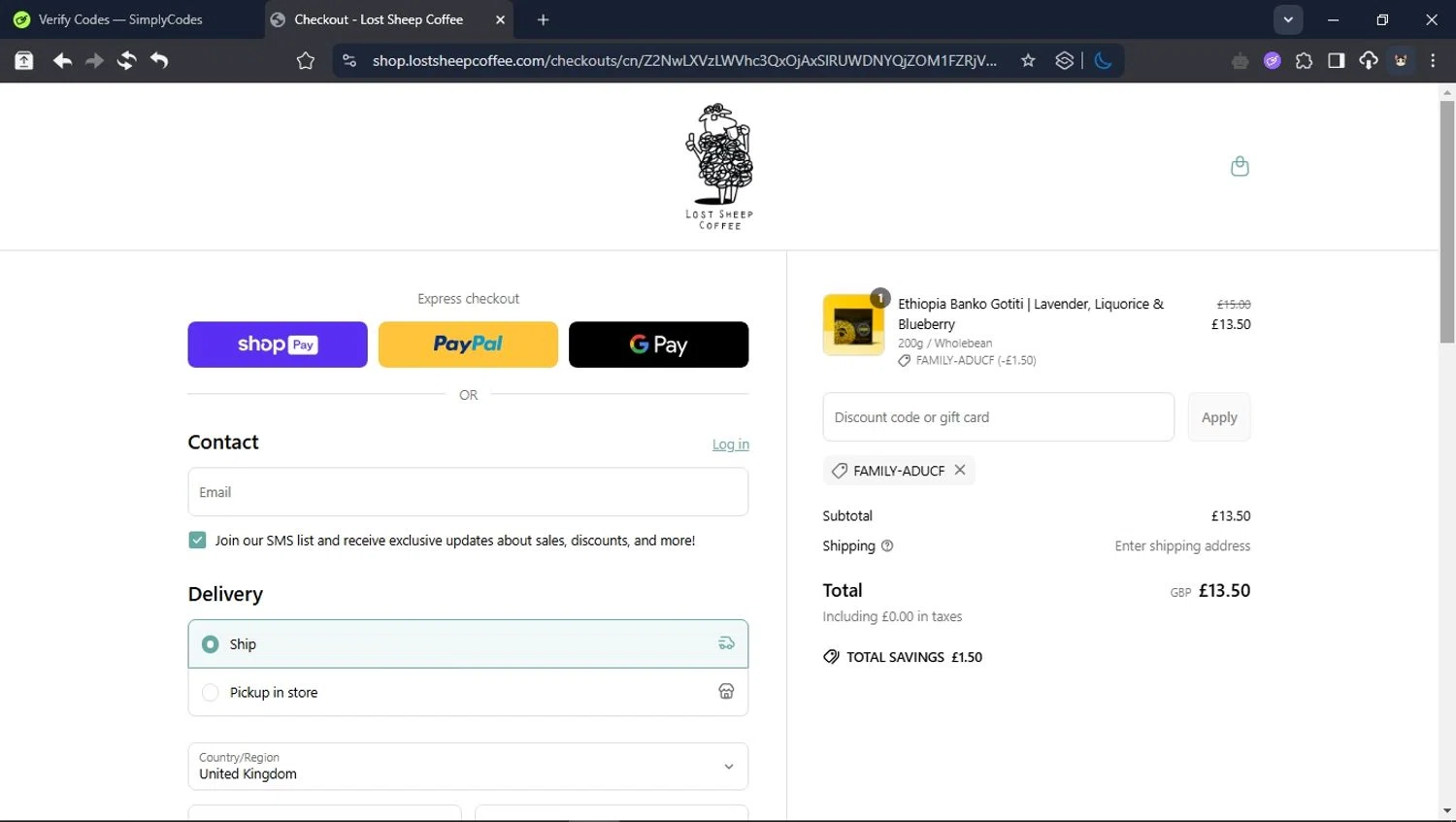Select the Ship delivery option

(468, 643)
